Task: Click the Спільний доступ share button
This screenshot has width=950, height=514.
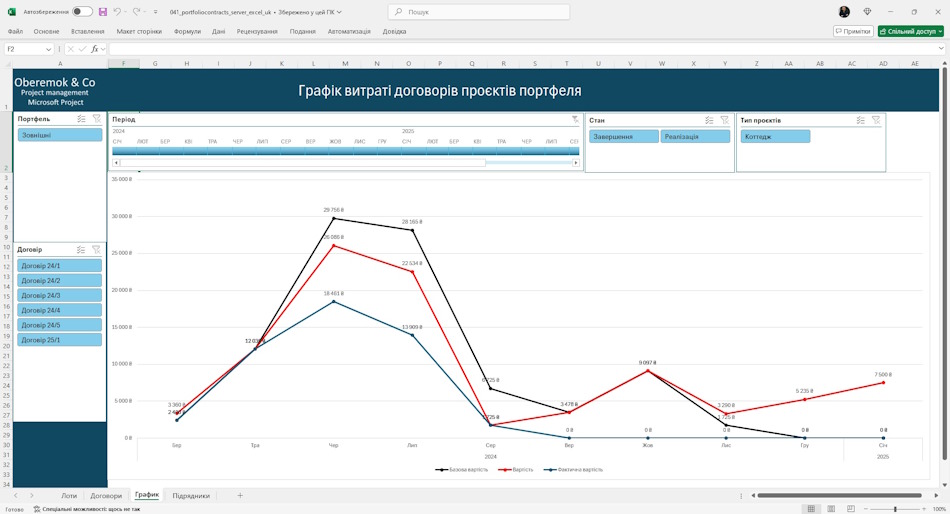Action: pyautogui.click(x=911, y=31)
